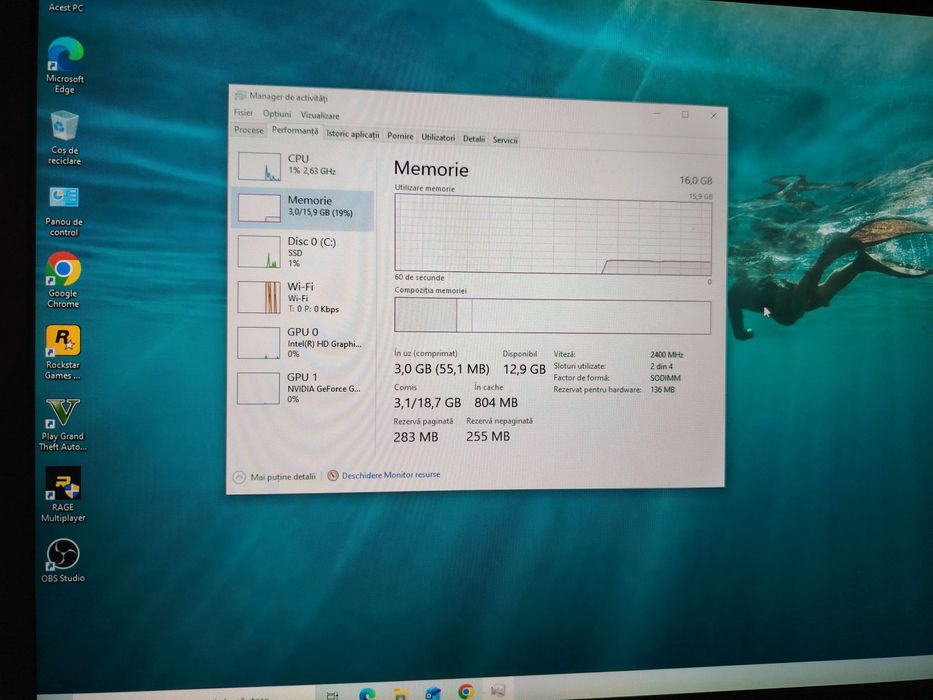Click Task View icon on taskbar
This screenshot has height=700, width=933.
pyautogui.click(x=333, y=694)
